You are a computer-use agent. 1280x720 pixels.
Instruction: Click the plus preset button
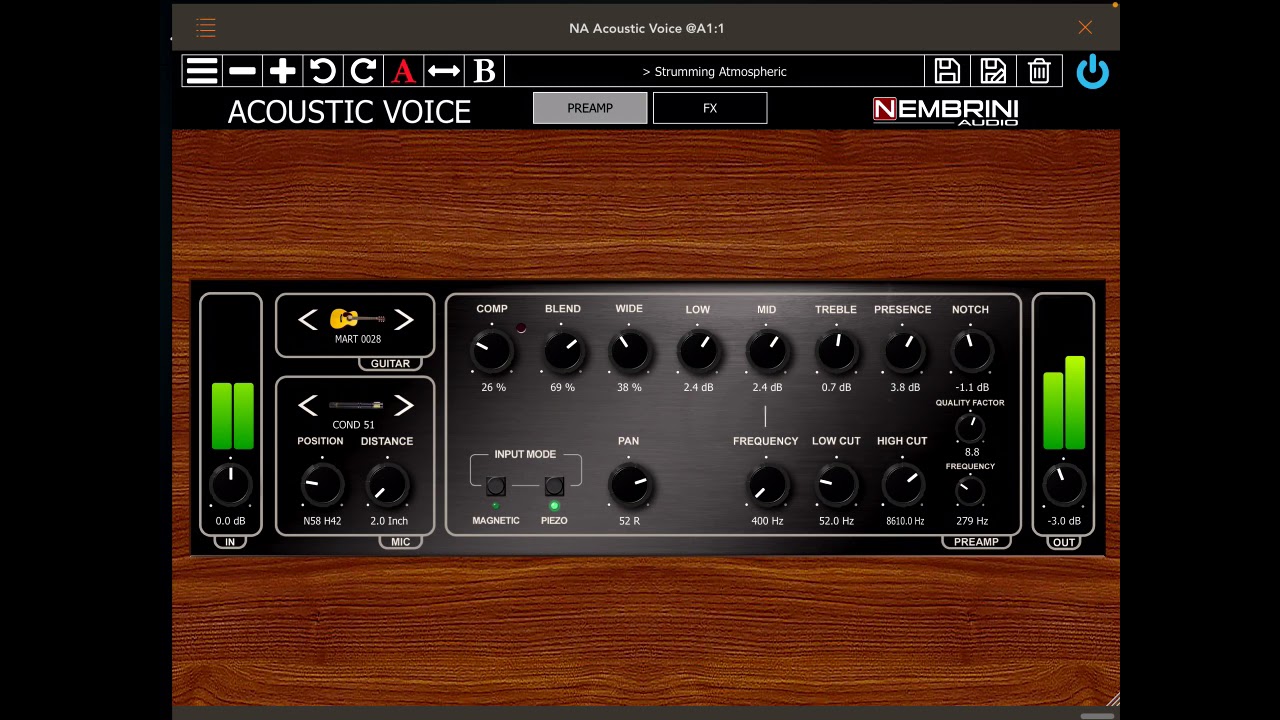(x=282, y=71)
